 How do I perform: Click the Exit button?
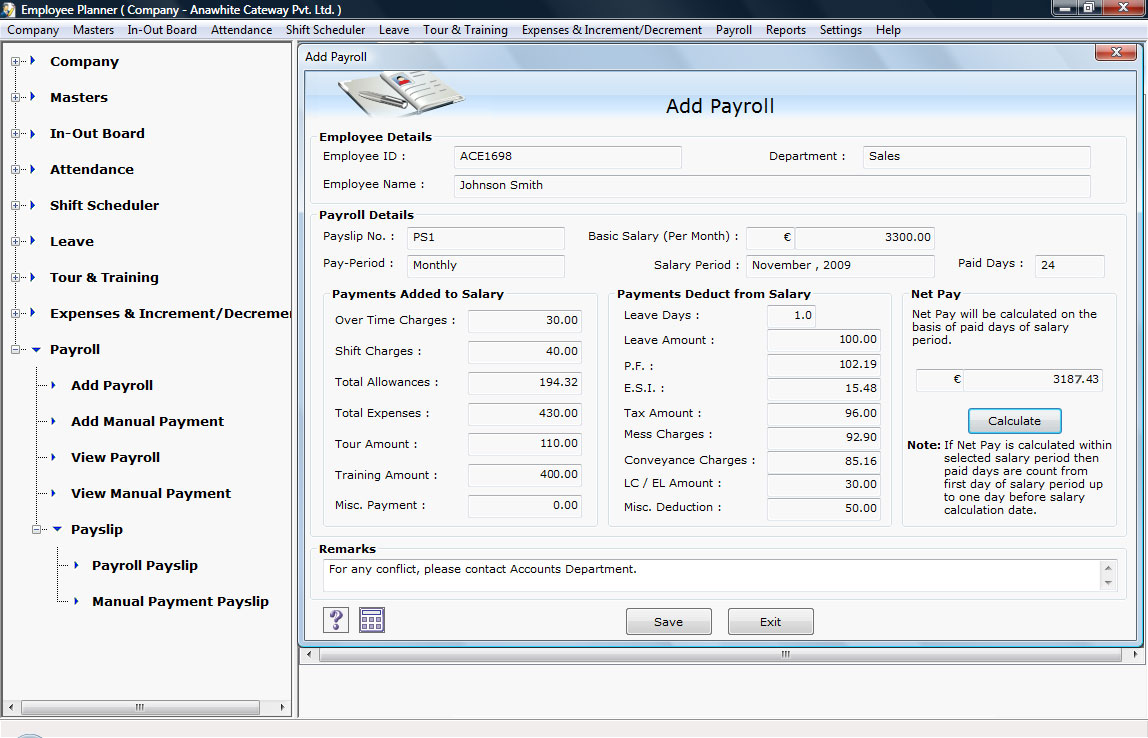770,622
